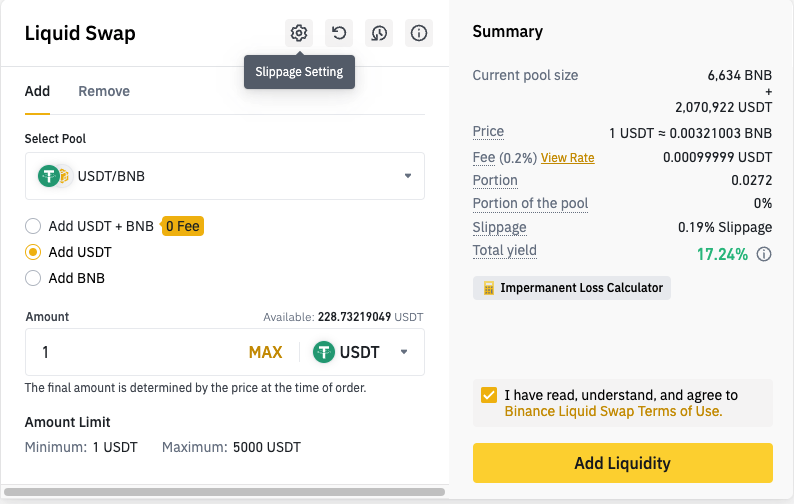Open the Liquid Swap info icon
The image size is (794, 504).
(419, 33)
